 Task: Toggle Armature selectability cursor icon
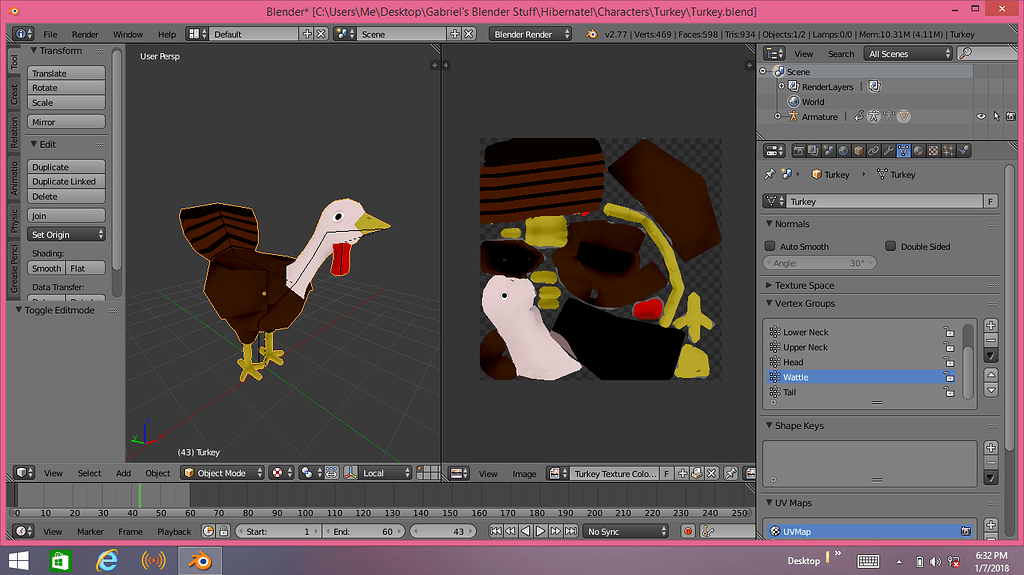(997, 116)
